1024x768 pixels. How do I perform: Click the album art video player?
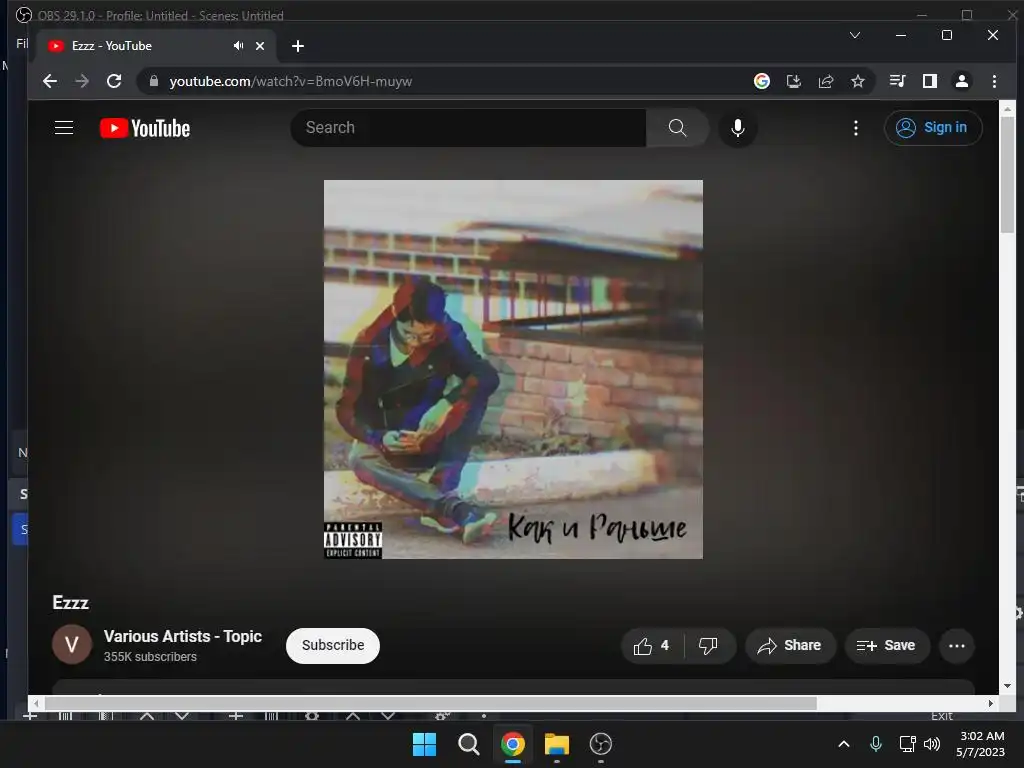513,369
